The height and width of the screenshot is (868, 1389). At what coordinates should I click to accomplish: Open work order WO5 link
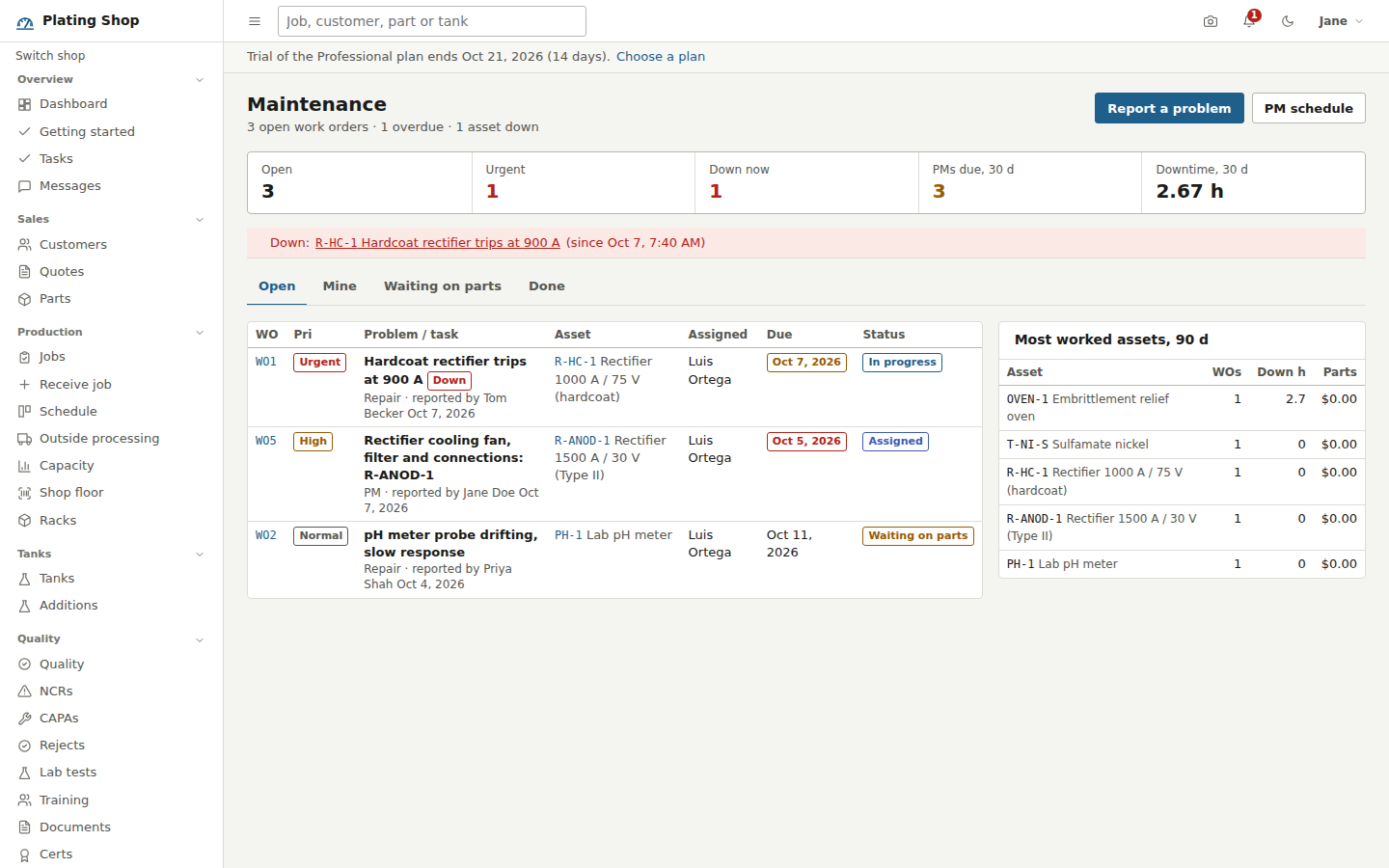point(266,441)
